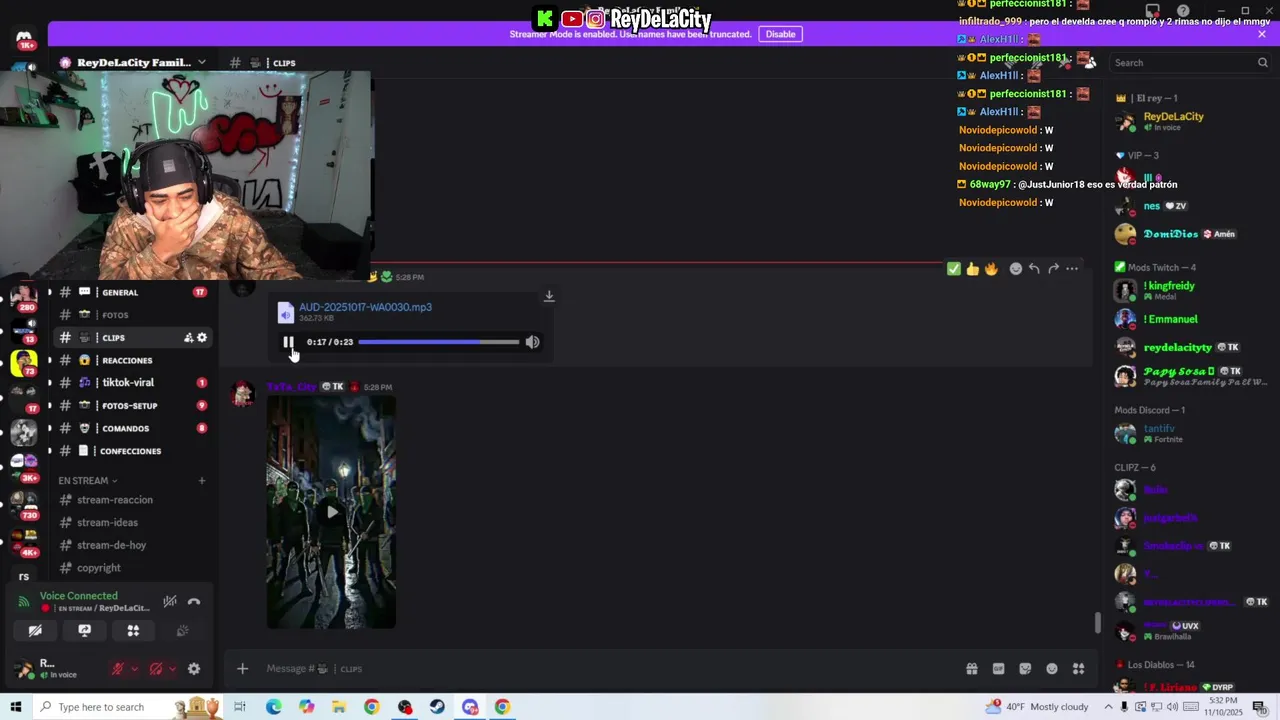Disable Streamer Mode in the banner
1280x720 pixels.
coord(780,34)
